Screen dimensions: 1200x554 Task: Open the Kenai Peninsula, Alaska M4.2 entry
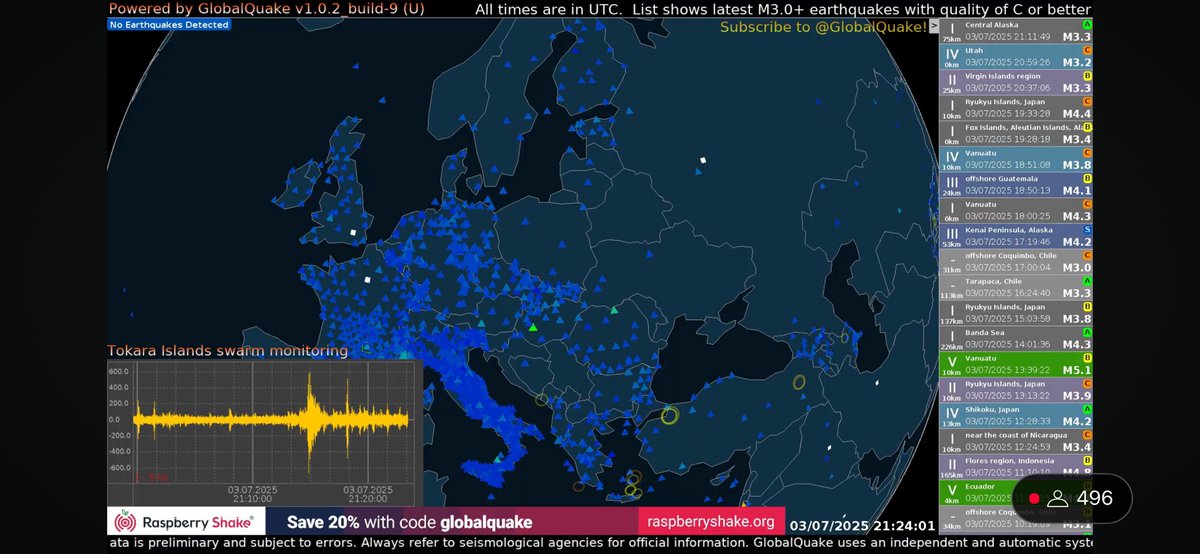pos(1016,236)
